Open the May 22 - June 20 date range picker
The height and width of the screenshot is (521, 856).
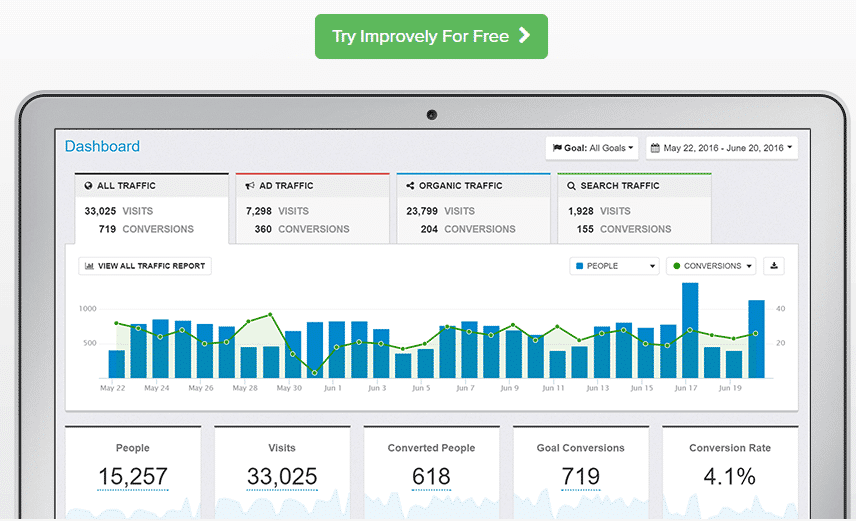(722, 148)
